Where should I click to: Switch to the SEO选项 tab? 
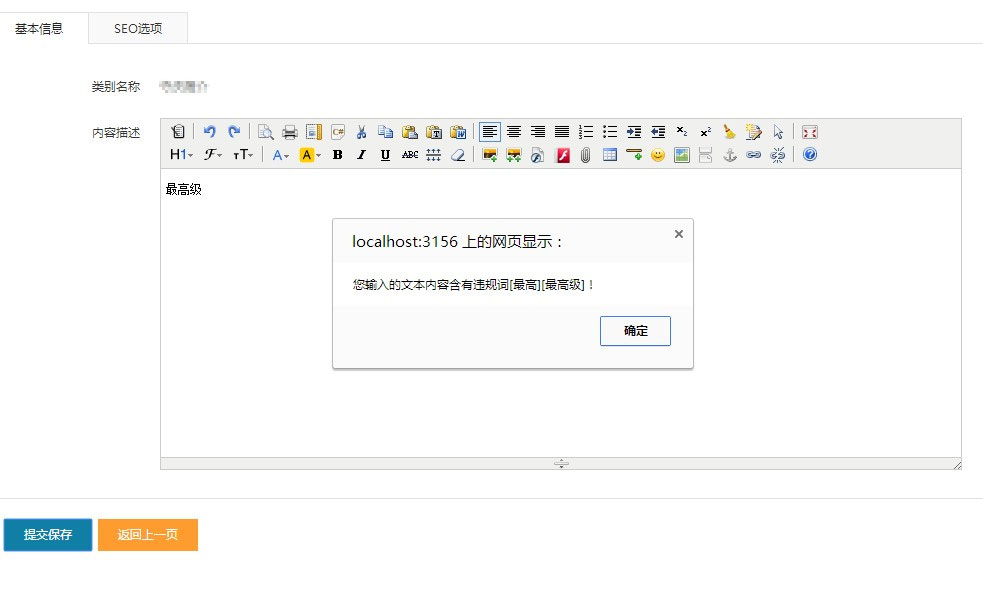tap(138, 29)
